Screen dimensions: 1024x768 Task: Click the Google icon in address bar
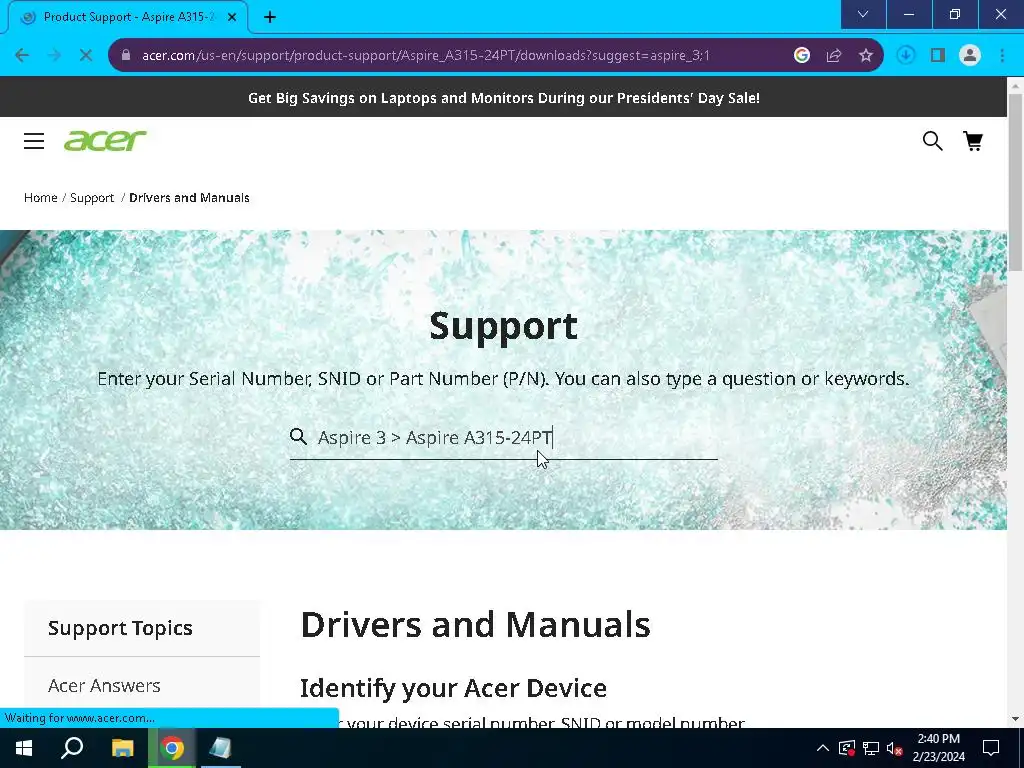point(802,56)
